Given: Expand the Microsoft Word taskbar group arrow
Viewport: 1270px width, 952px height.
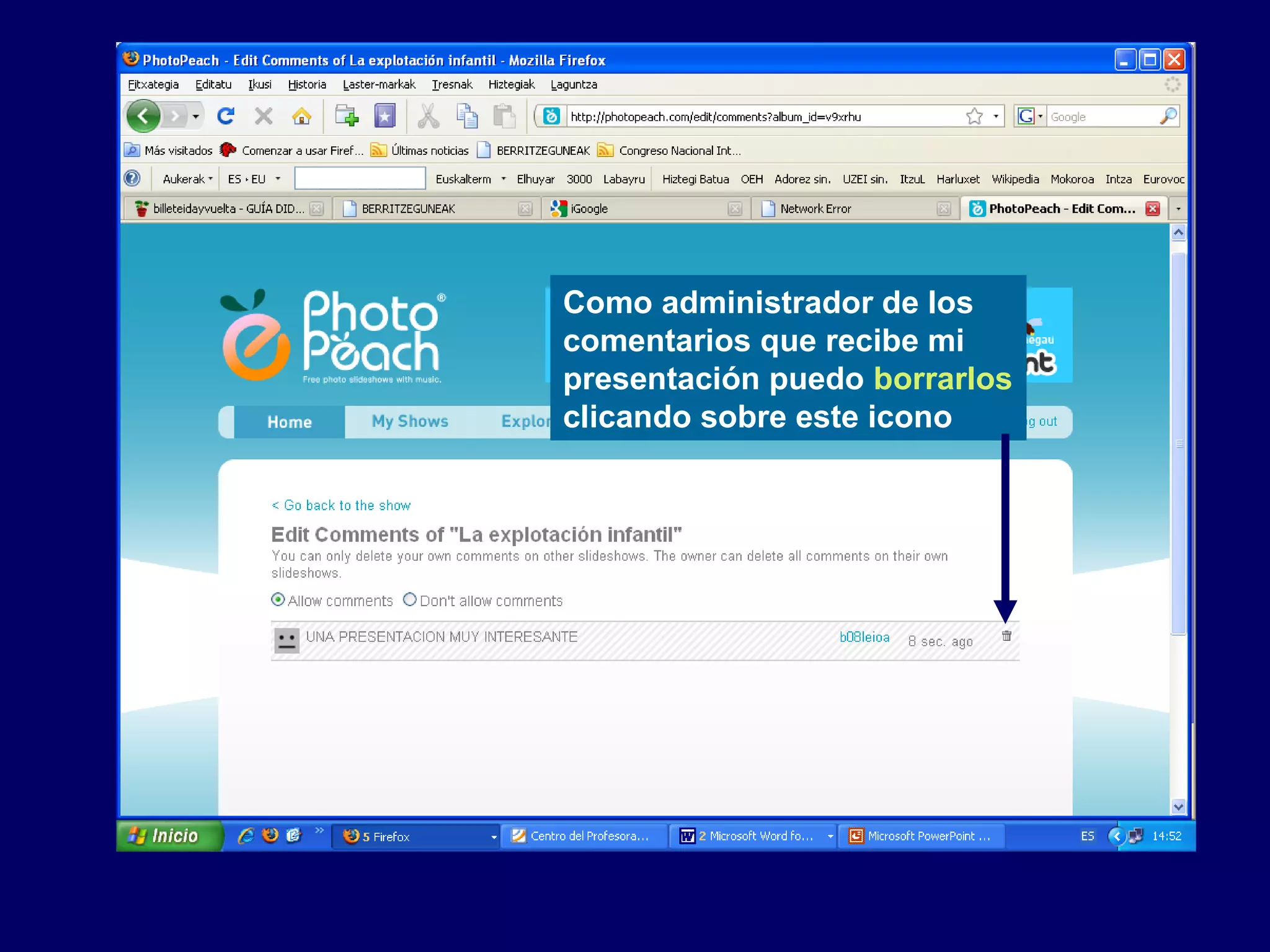Looking at the screenshot, I should pos(830,837).
